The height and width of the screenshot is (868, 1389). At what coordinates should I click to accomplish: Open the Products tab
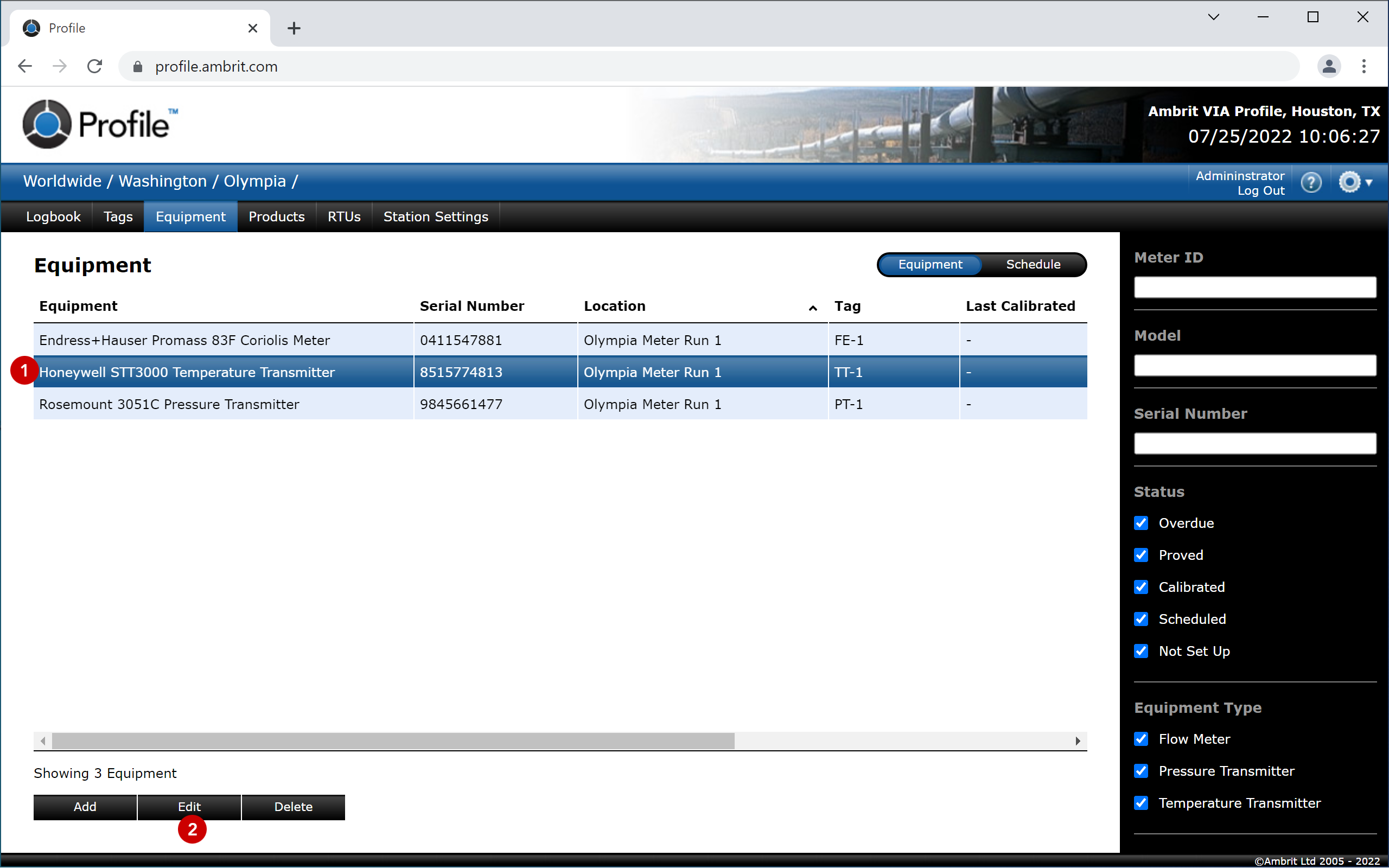277,217
